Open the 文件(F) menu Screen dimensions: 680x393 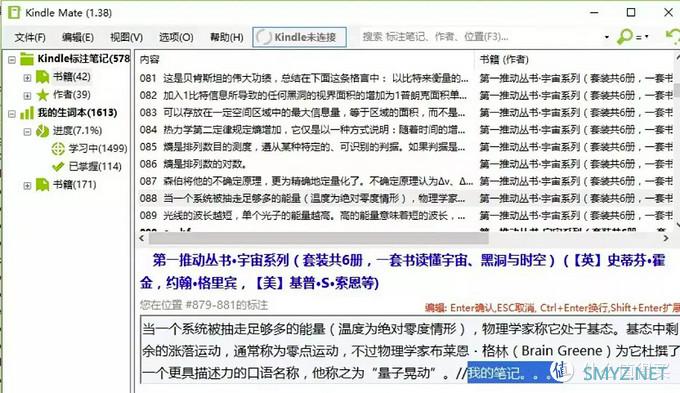pos(29,37)
